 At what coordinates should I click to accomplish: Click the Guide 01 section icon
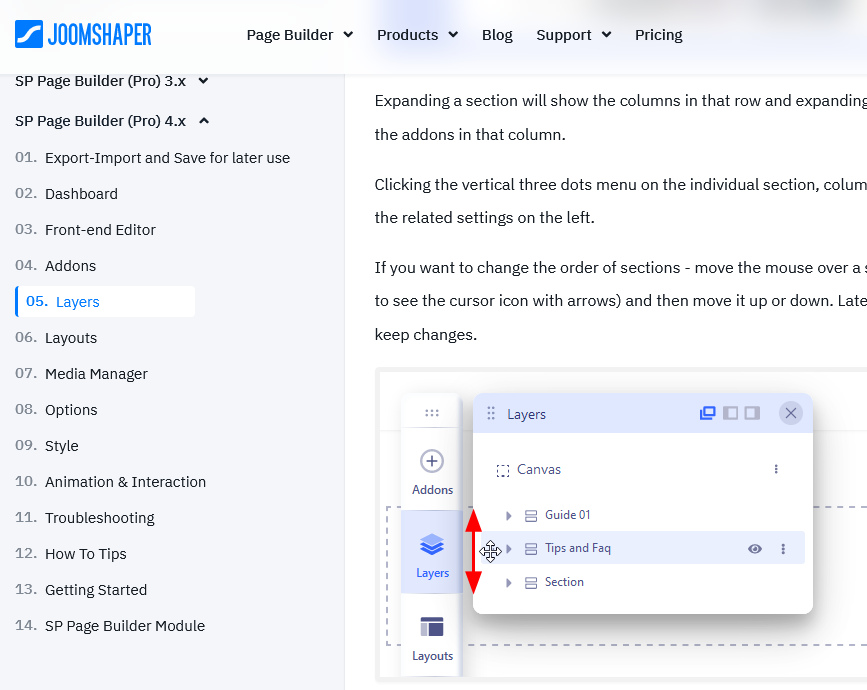[531, 516]
